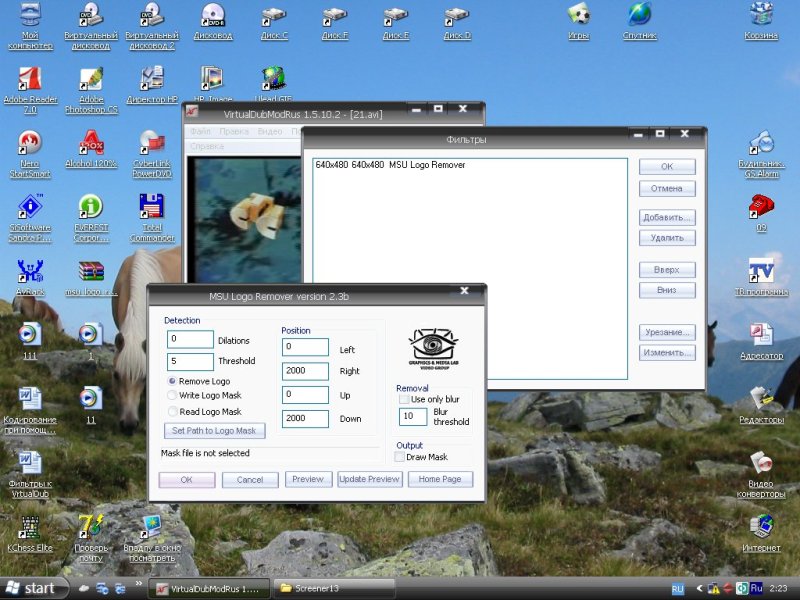Select the Интернет desktop shortcut

coord(761,527)
